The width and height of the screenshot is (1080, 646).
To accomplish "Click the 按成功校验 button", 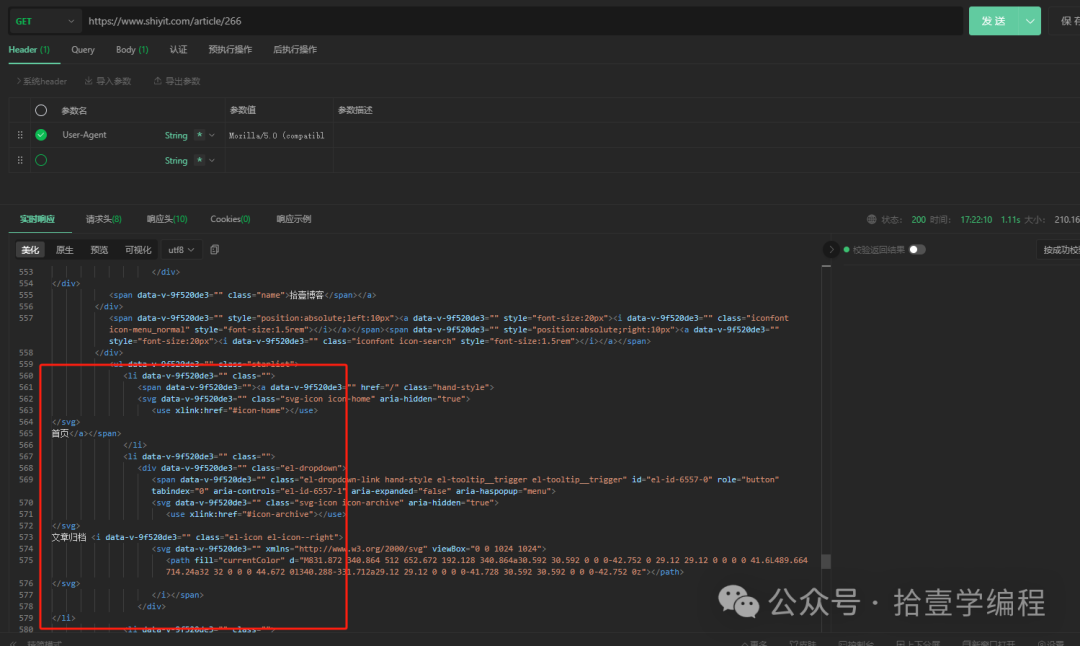I will tap(1060, 249).
